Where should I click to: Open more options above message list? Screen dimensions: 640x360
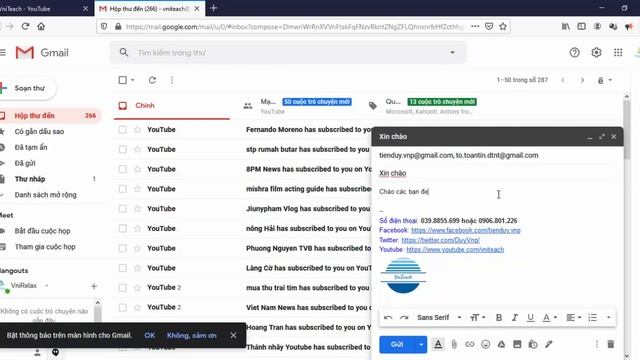point(172,80)
